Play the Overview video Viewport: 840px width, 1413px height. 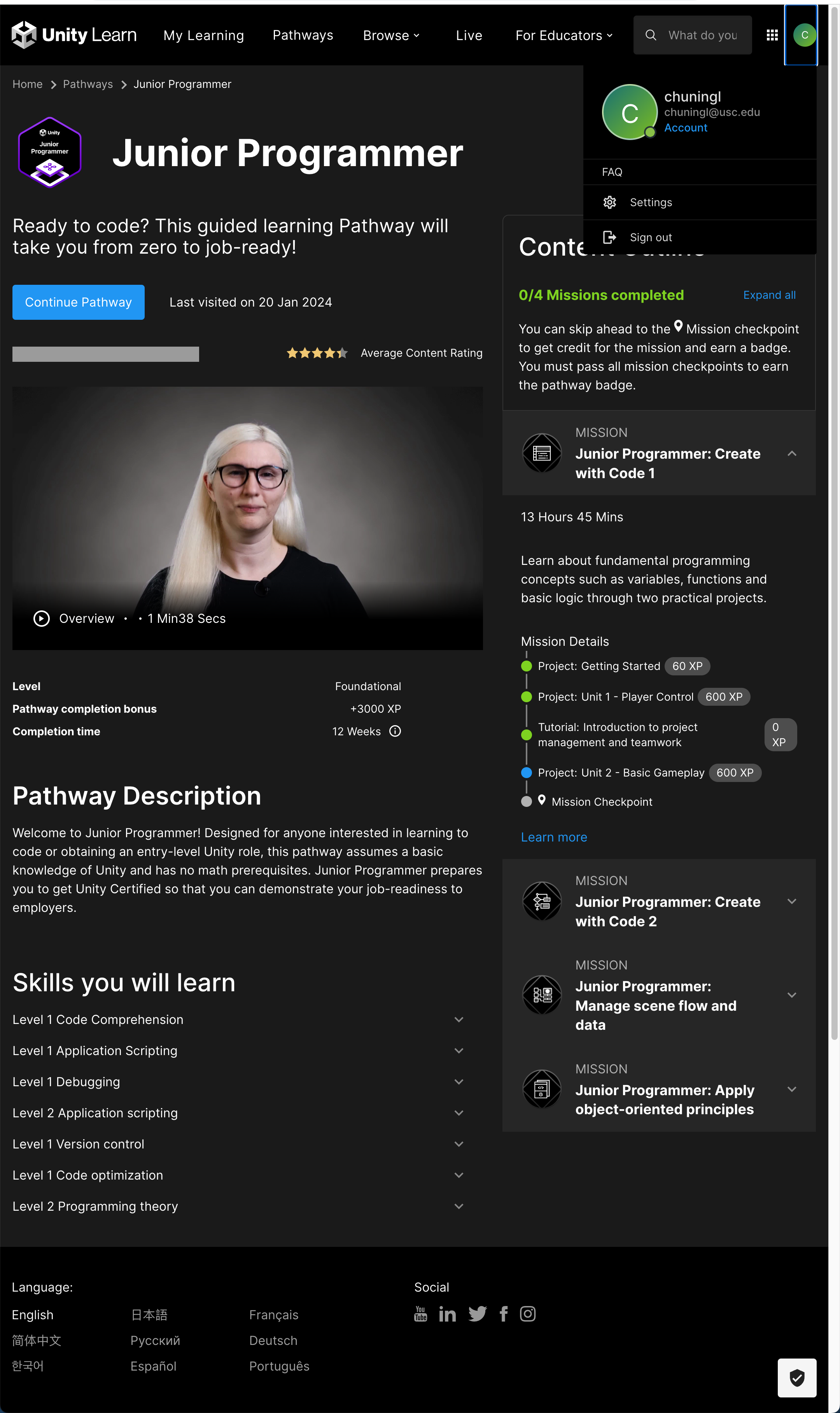pos(41,618)
